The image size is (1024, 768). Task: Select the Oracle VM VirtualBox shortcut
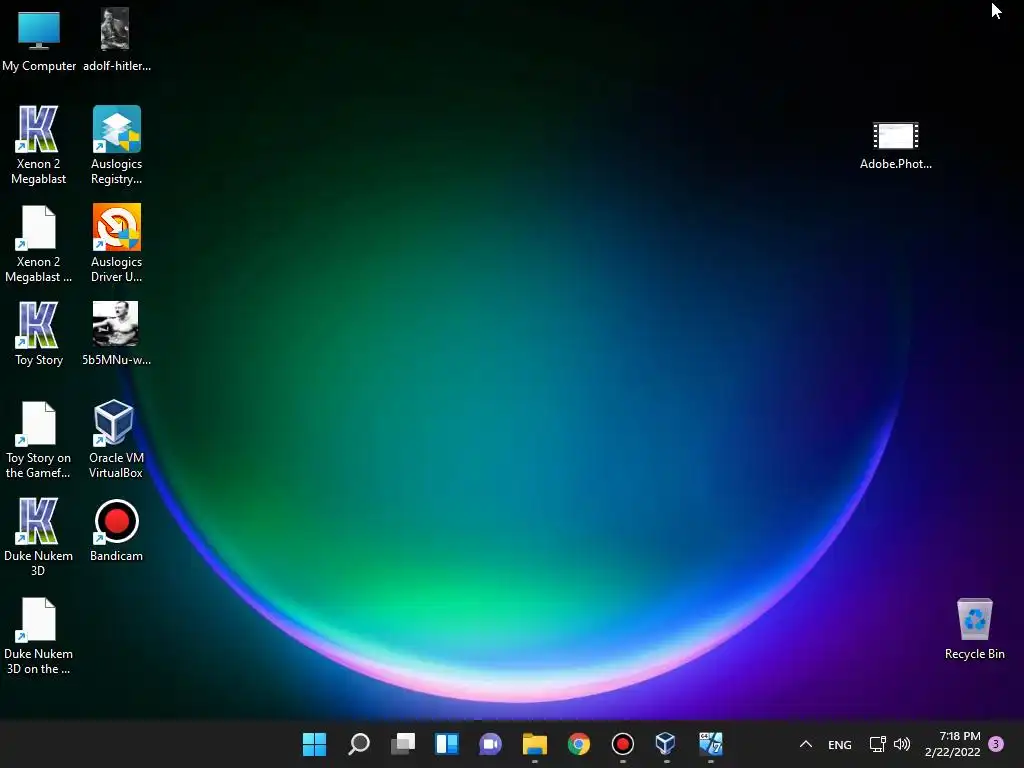116,440
